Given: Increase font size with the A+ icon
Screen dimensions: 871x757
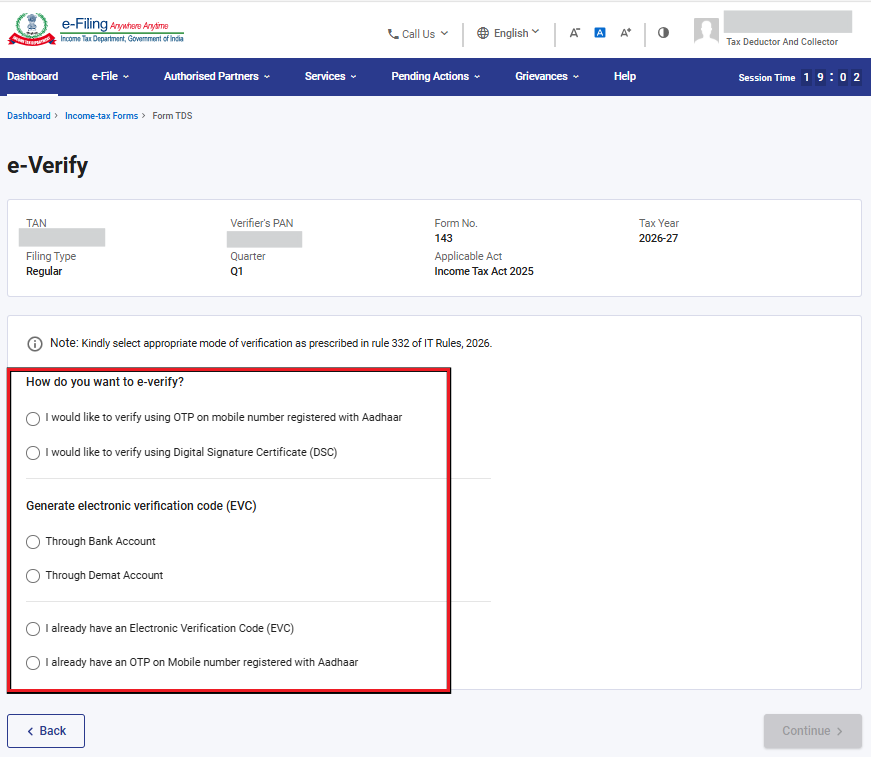Looking at the screenshot, I should coord(625,33).
